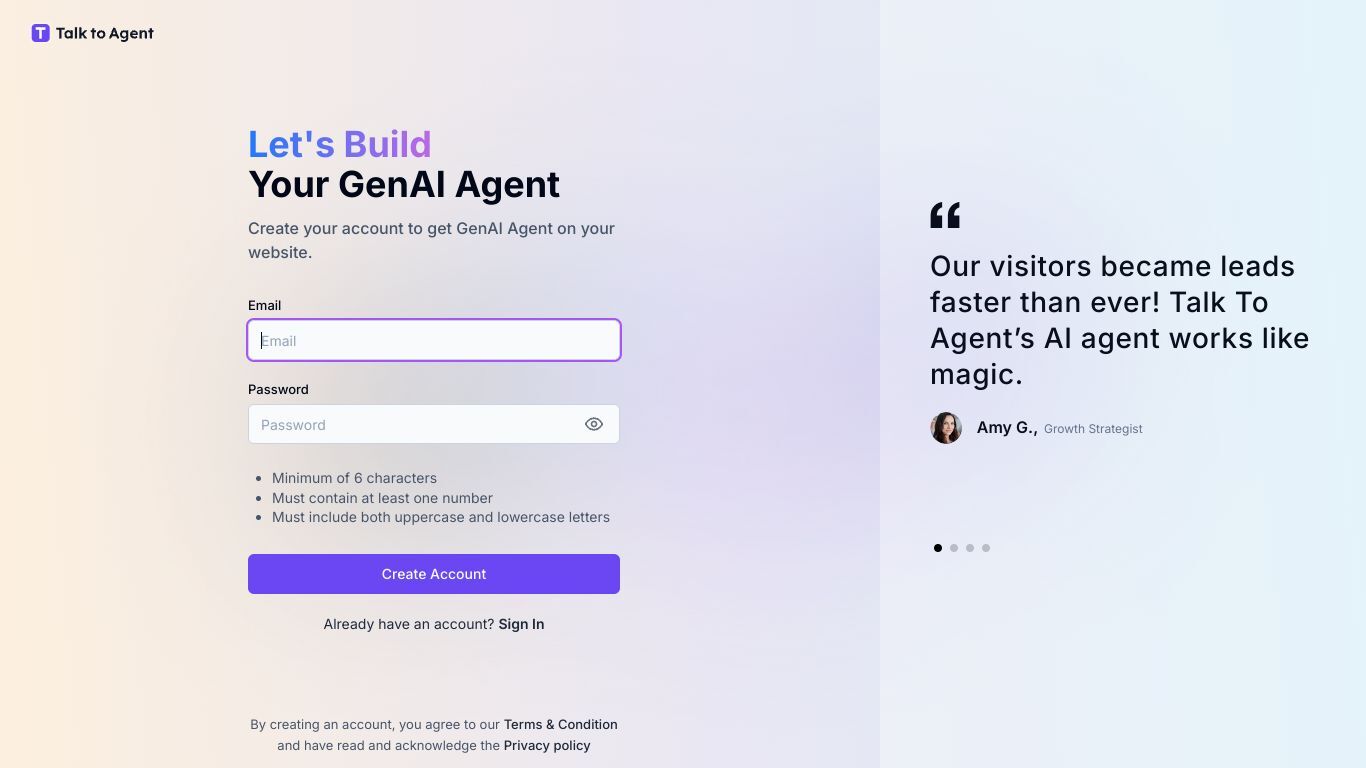Go to the fourth testimonial carousel dot
The image size is (1366, 768).
point(986,548)
